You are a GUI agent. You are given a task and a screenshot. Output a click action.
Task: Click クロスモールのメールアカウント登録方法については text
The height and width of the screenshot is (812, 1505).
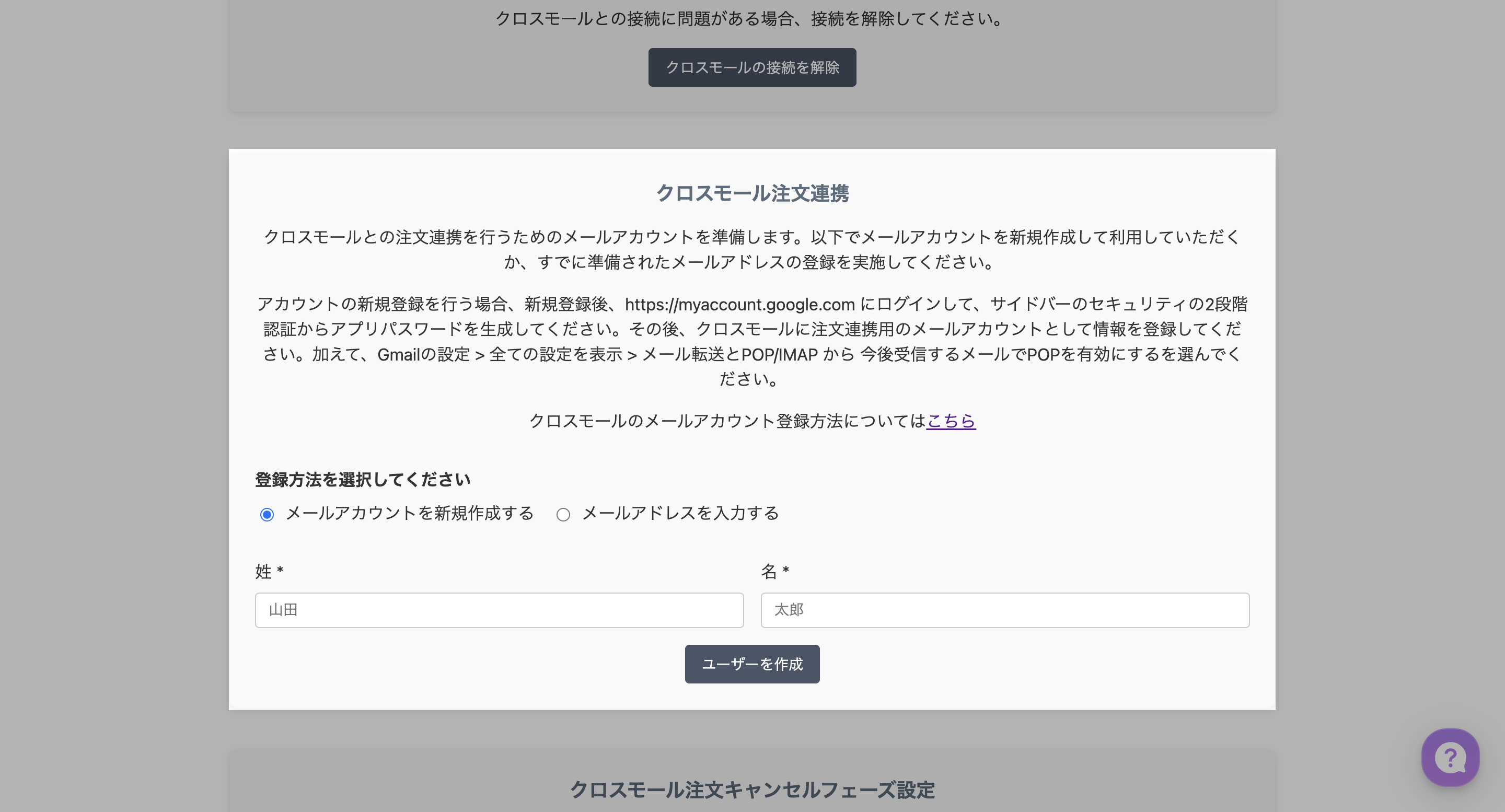point(727,421)
